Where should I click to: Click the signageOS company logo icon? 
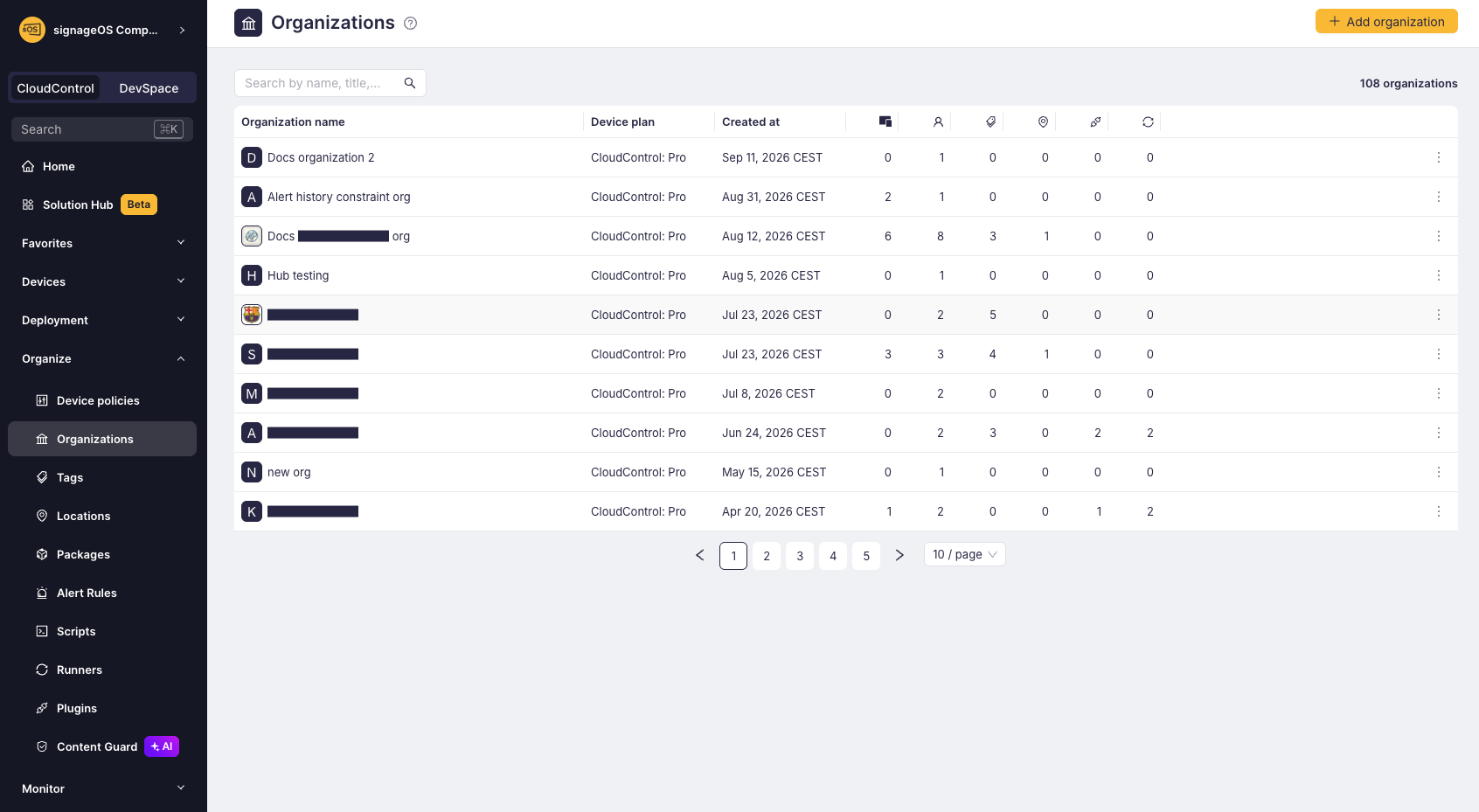pyautogui.click(x=31, y=30)
